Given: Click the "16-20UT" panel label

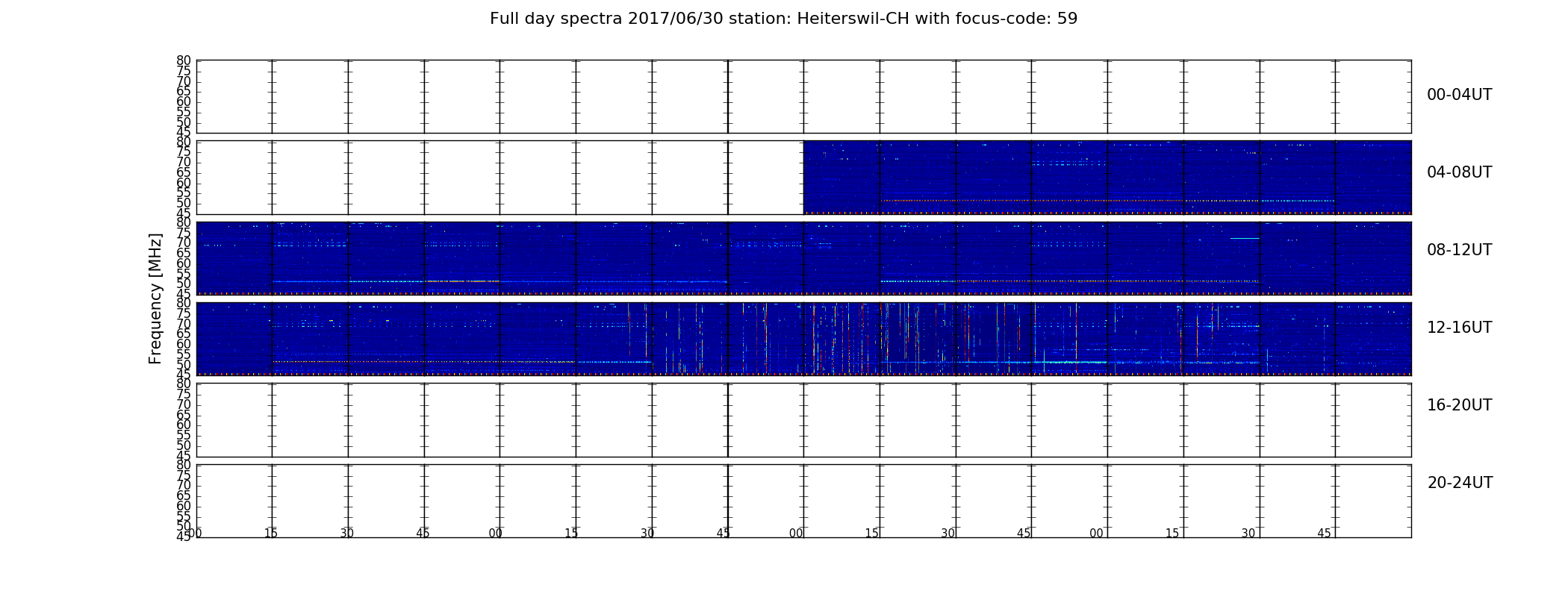Looking at the screenshot, I should tap(1459, 405).
